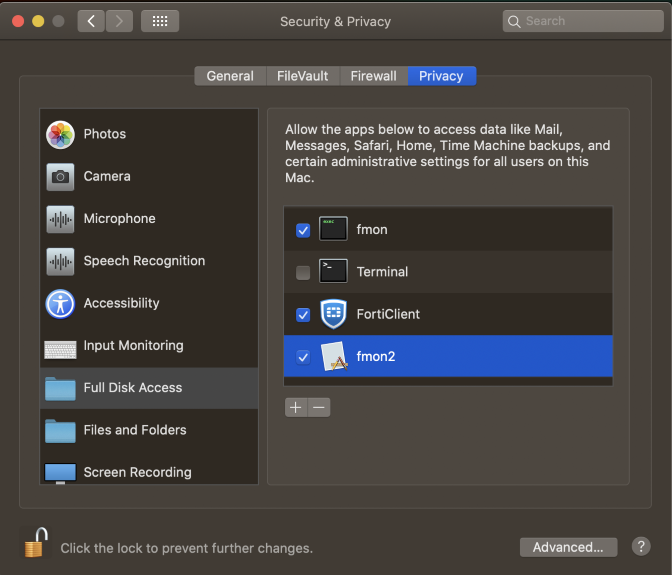
Task: Uncheck the FortiClient checkbox
Action: click(303, 315)
